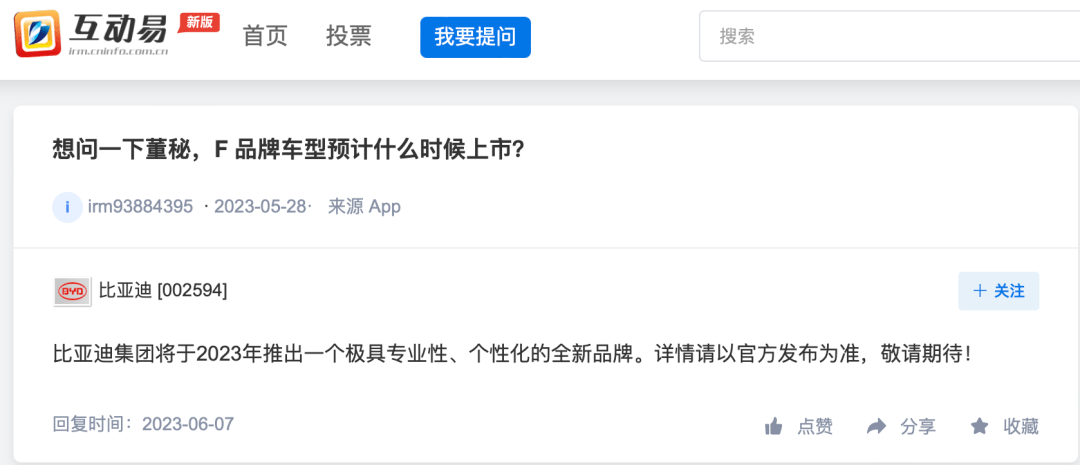The image size is (1080, 465).
Task: Follow 比亚迪 with the 关注 button
Action: 999,291
